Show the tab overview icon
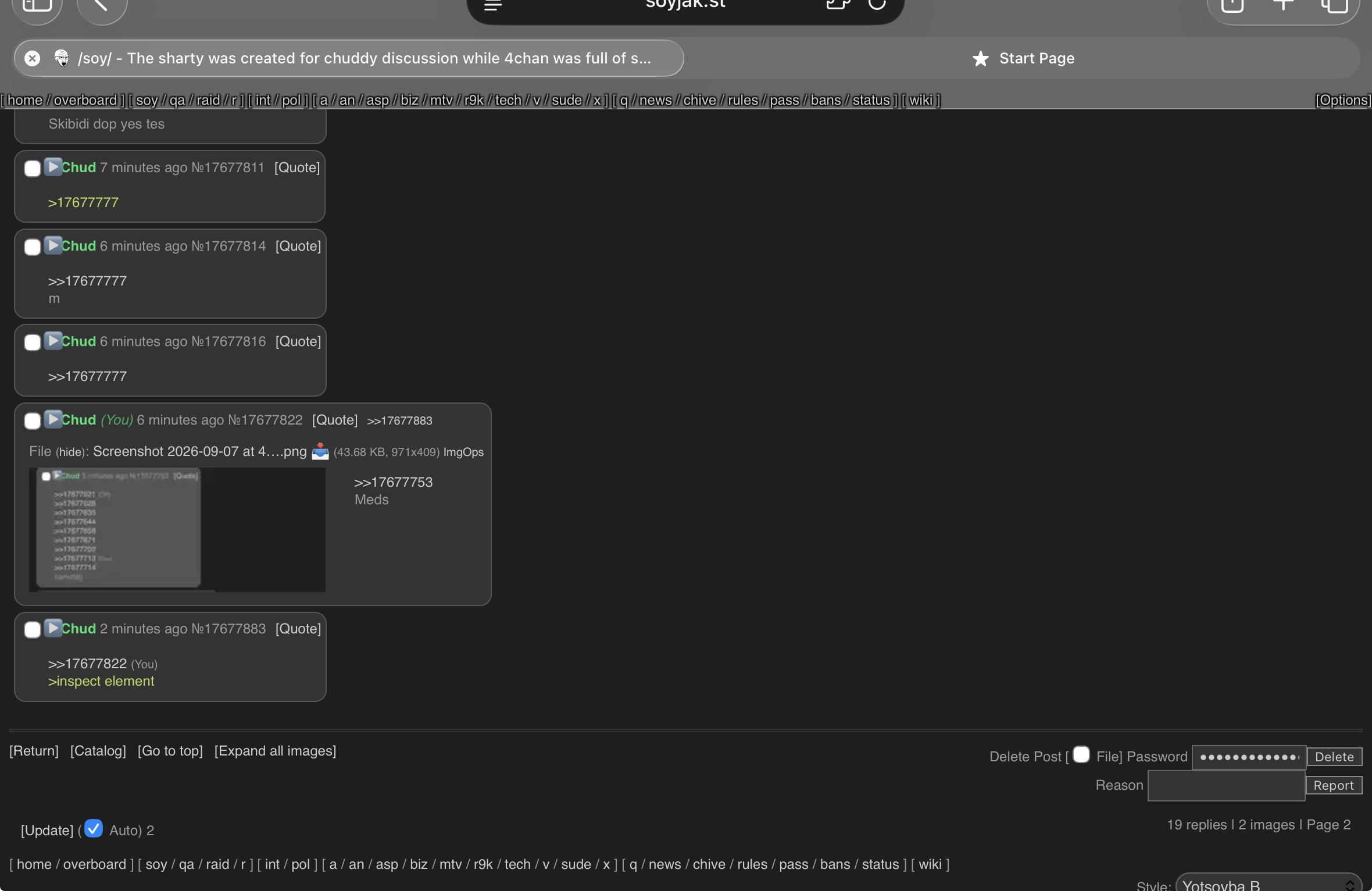Screen dimensions: 1372x891 point(1334,6)
